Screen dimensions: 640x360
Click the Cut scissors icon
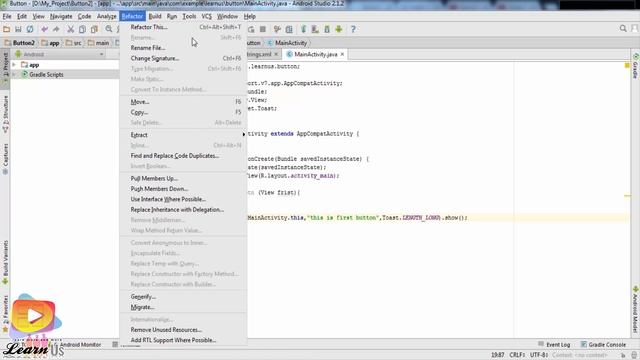[x=71, y=29]
